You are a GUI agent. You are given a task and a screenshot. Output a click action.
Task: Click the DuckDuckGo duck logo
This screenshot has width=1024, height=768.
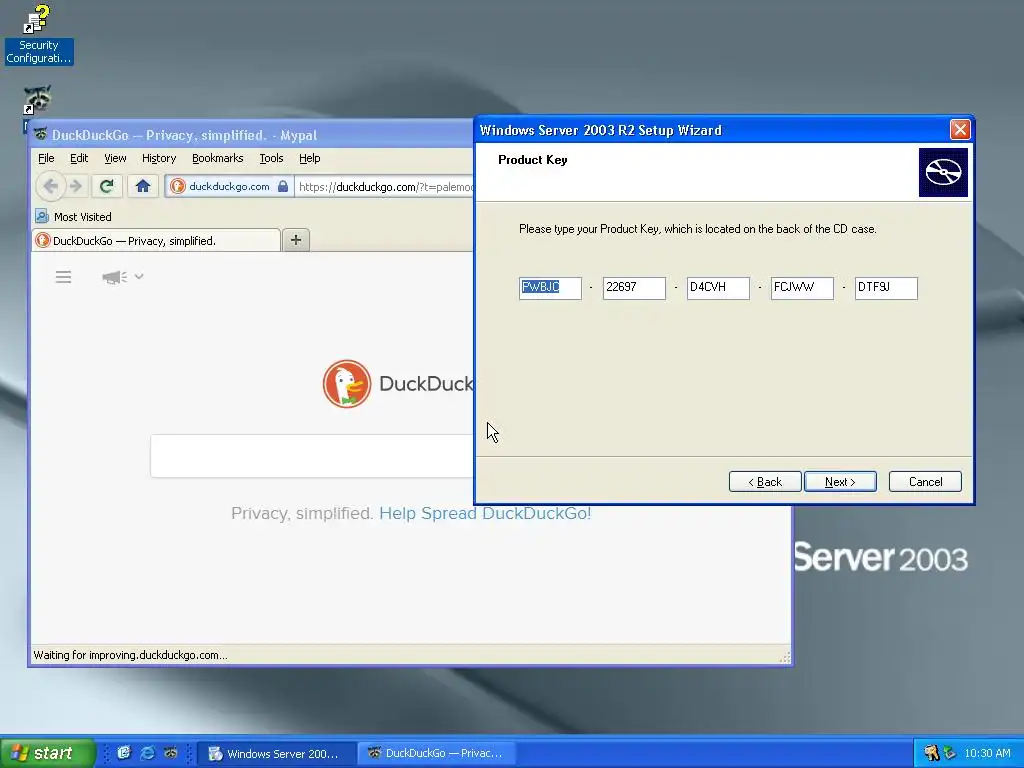click(x=347, y=384)
